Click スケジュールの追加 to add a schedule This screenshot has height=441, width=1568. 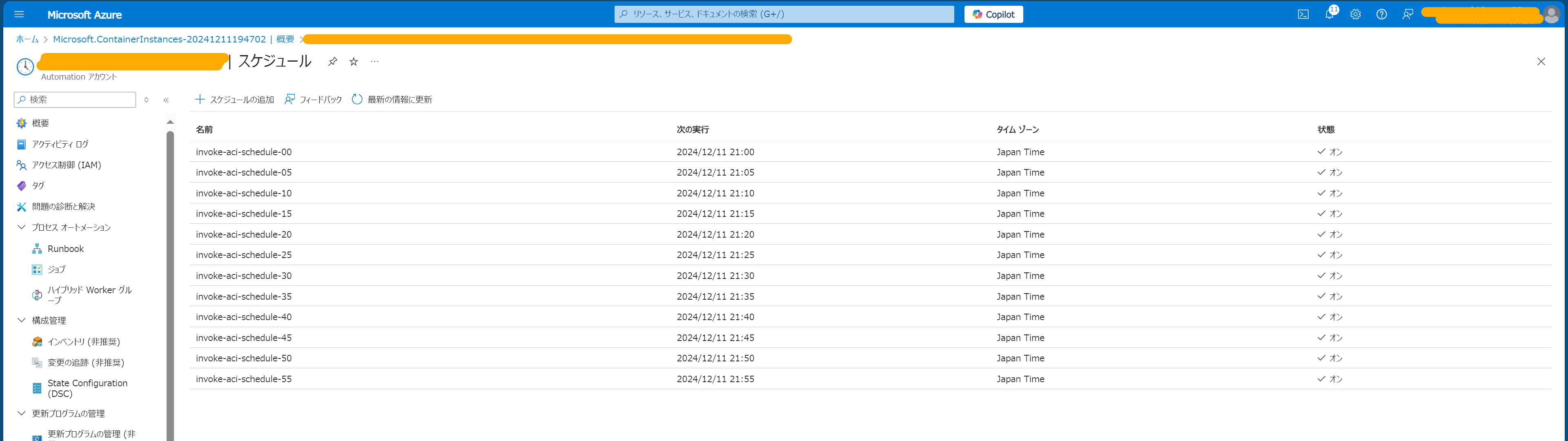[x=234, y=99]
